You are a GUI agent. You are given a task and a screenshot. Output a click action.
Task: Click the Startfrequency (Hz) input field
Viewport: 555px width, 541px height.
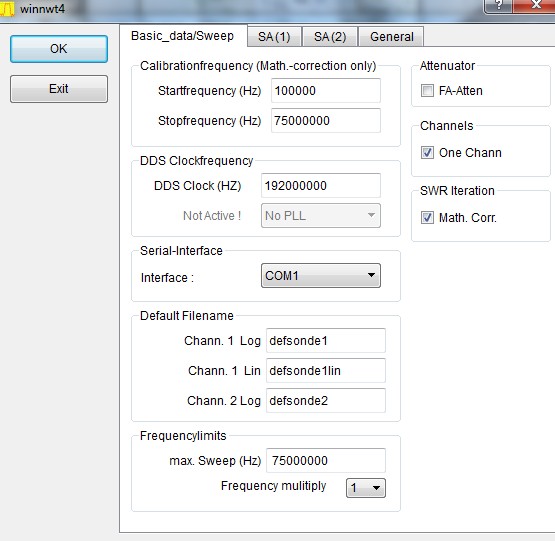[326, 91]
